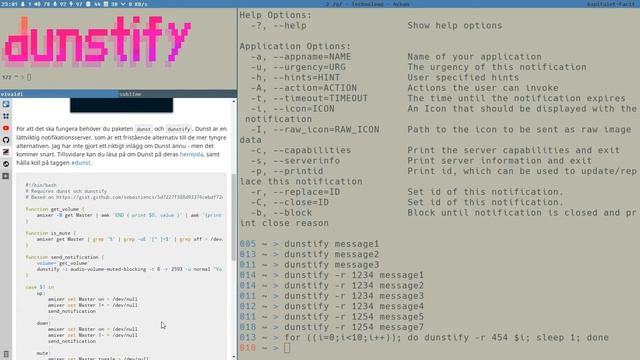Follow the 'hemsida' link in the article
Screen dimensions: 640x360
(191, 154)
